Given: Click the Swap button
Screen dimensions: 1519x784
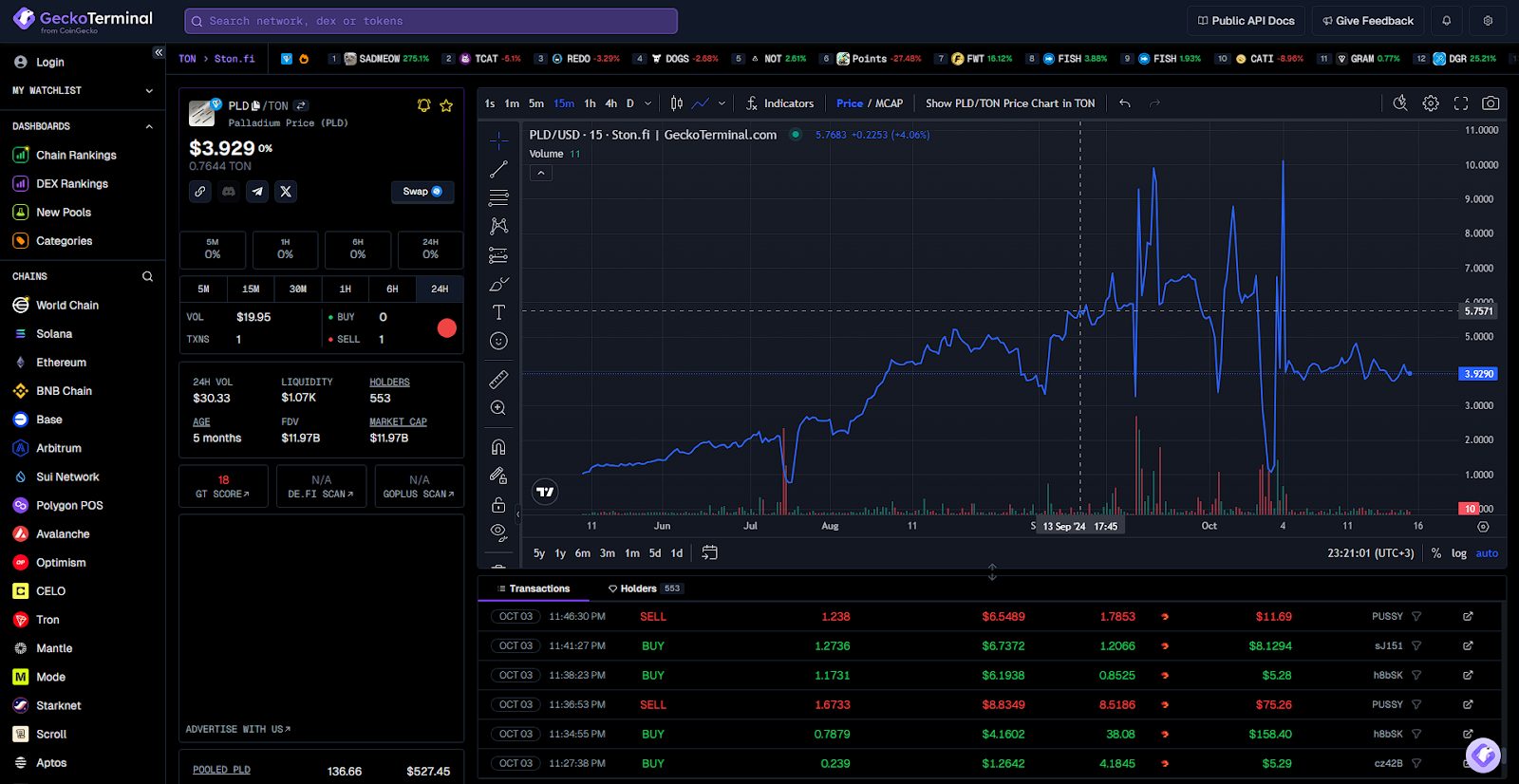Looking at the screenshot, I should [x=422, y=192].
